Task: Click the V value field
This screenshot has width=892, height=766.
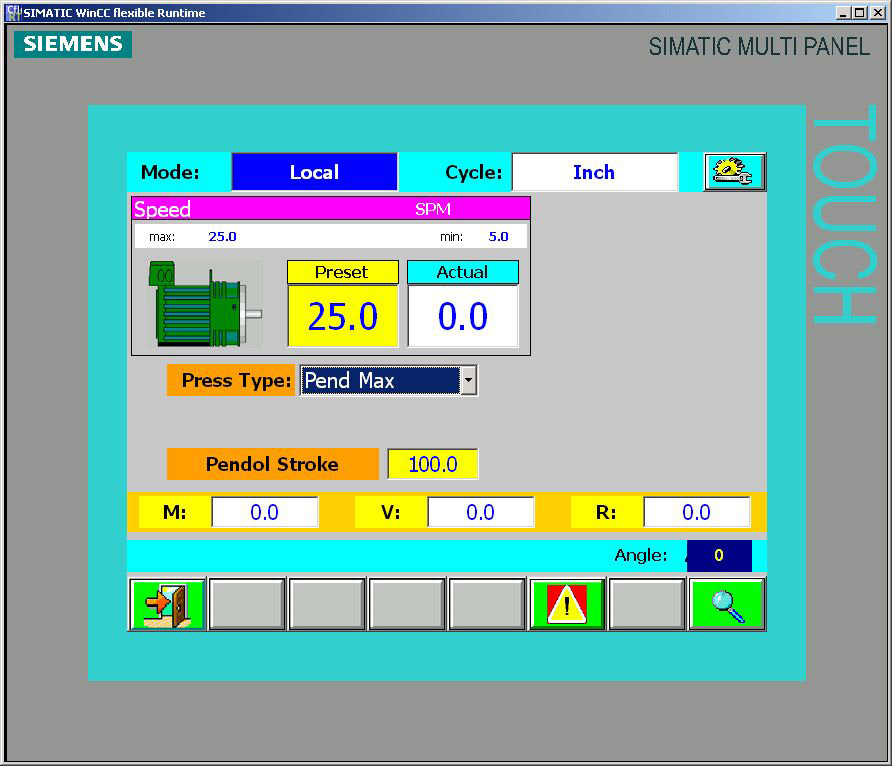Action: 481,512
